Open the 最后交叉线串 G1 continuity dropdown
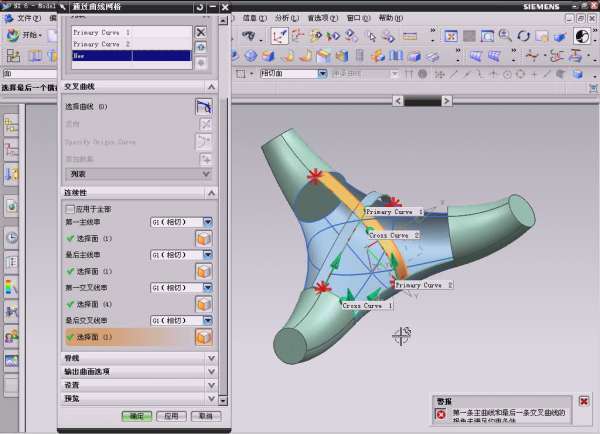The height and width of the screenshot is (434, 600). tap(208, 320)
